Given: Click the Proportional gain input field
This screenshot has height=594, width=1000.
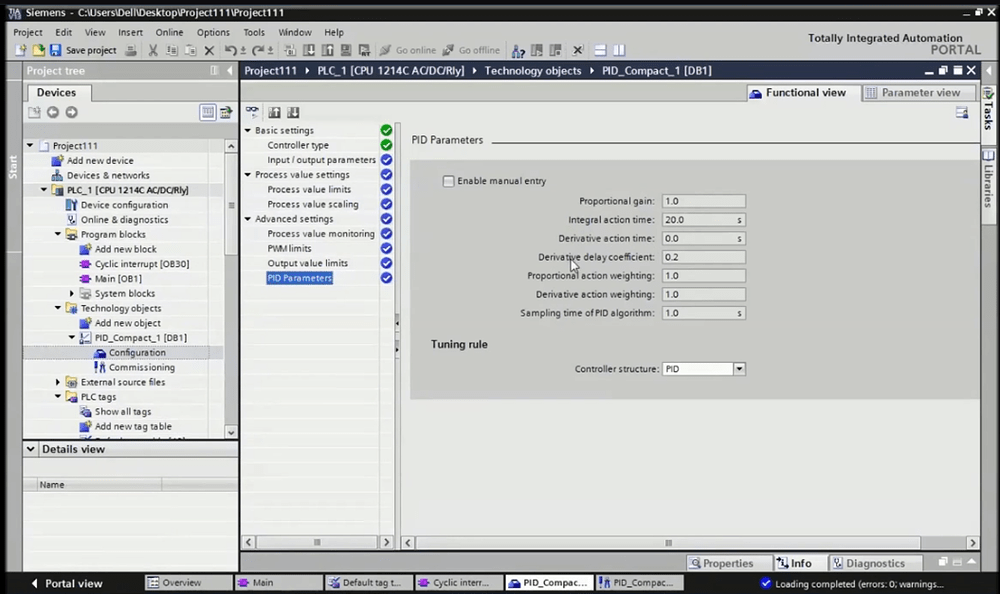Looking at the screenshot, I should (703, 200).
